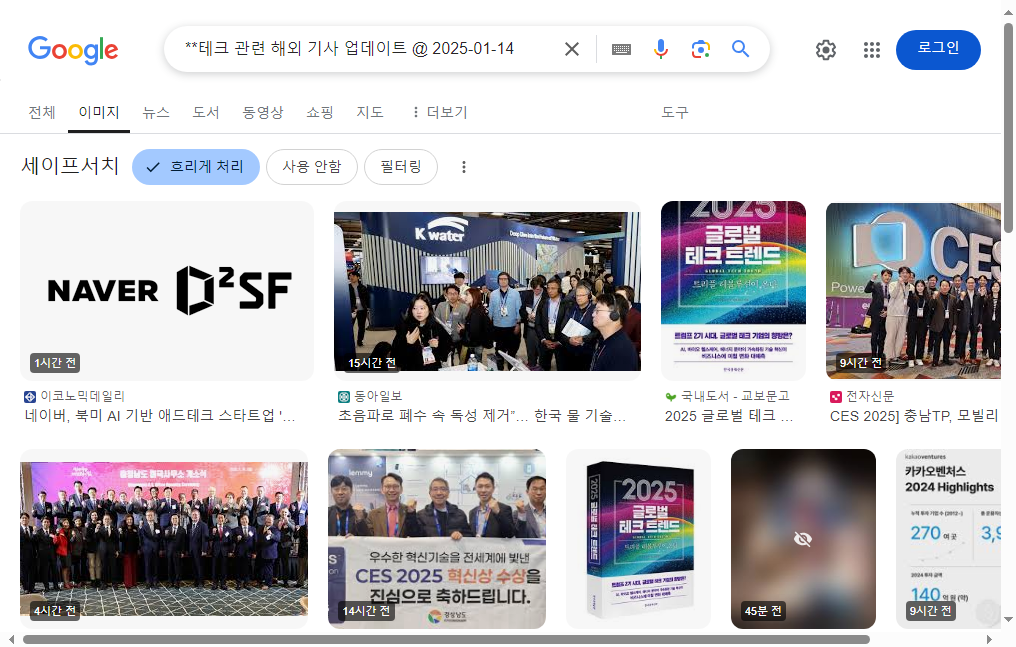Open the CES 2025 혁신상 수상 banner photo

pyautogui.click(x=437, y=539)
